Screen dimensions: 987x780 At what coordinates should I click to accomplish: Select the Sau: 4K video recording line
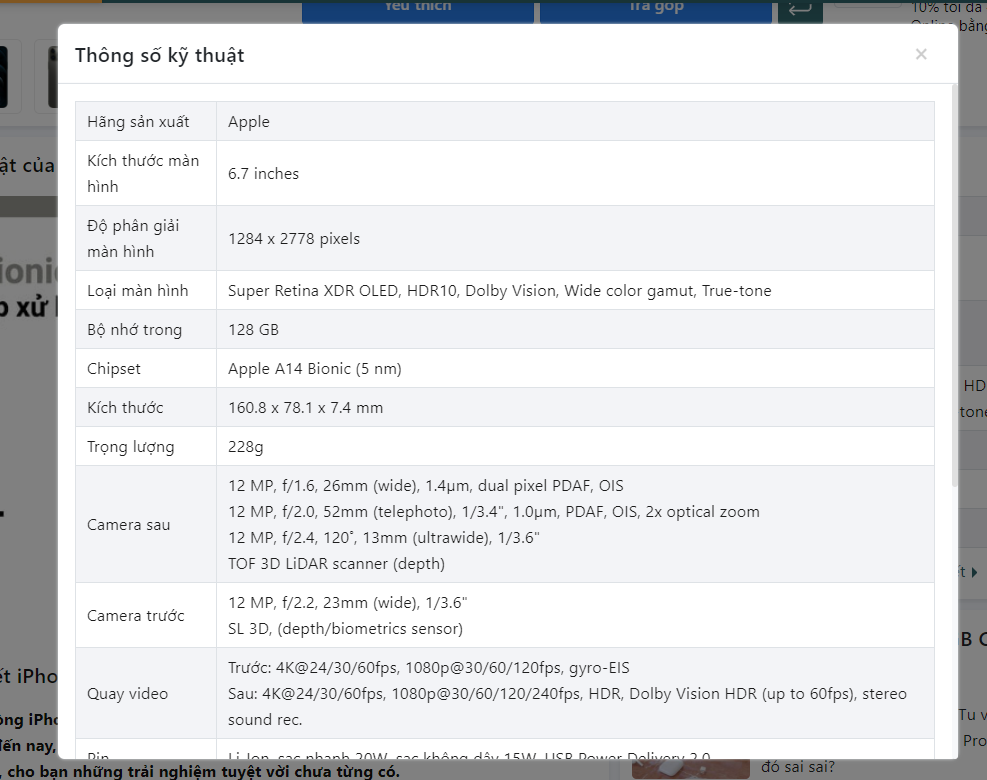point(567,706)
